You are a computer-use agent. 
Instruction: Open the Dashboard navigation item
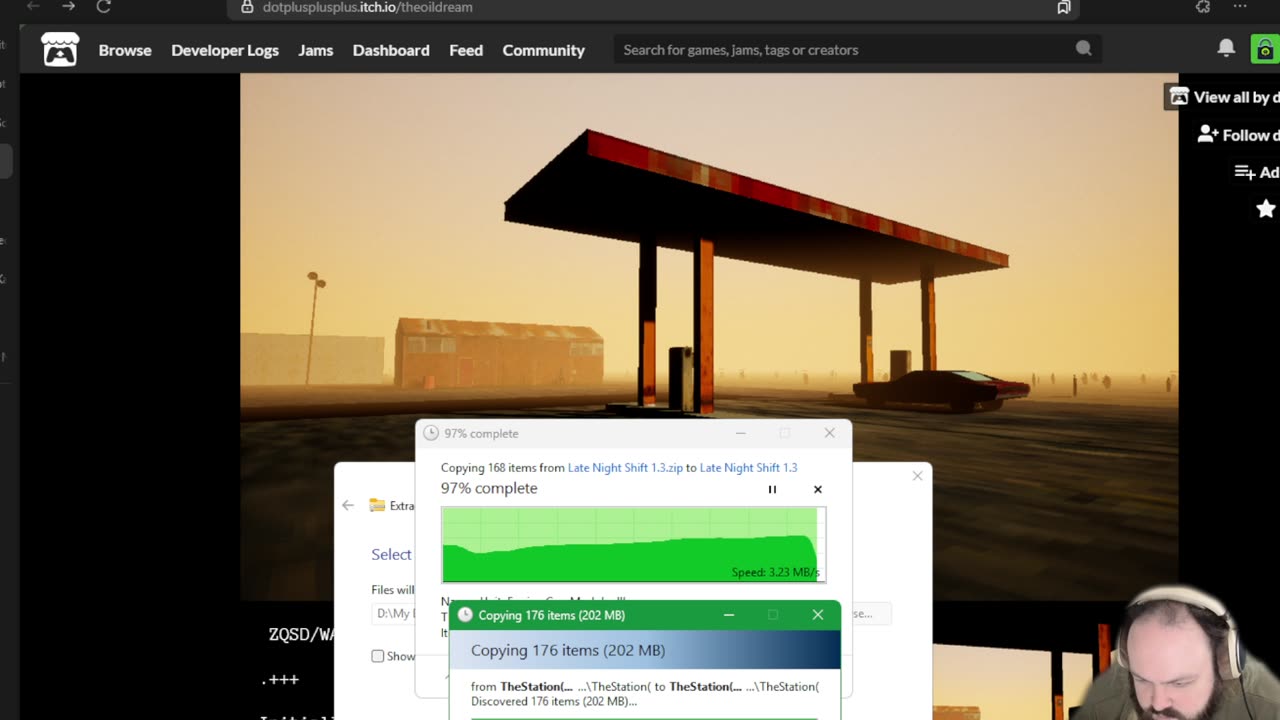391,50
